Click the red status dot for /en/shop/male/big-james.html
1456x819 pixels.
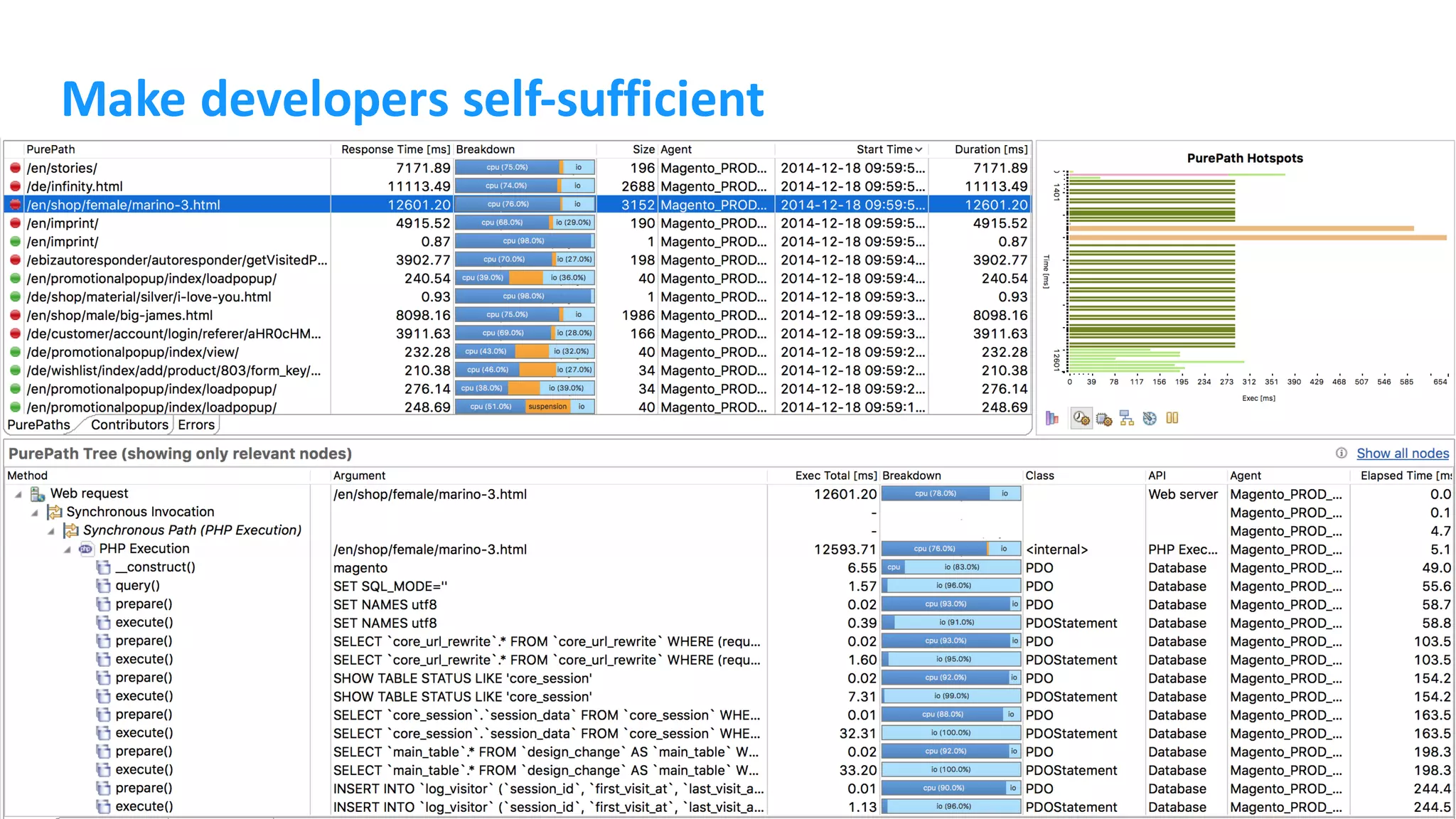pyautogui.click(x=15, y=315)
